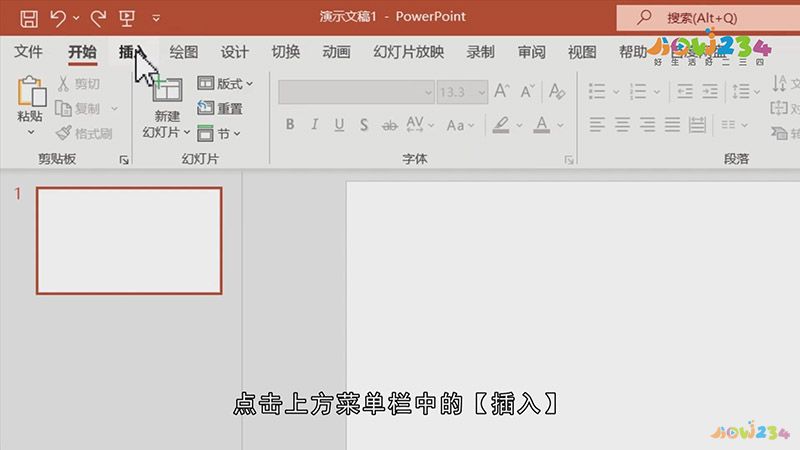
Task: Switch to the Draw (绘图) tab
Action: point(184,52)
